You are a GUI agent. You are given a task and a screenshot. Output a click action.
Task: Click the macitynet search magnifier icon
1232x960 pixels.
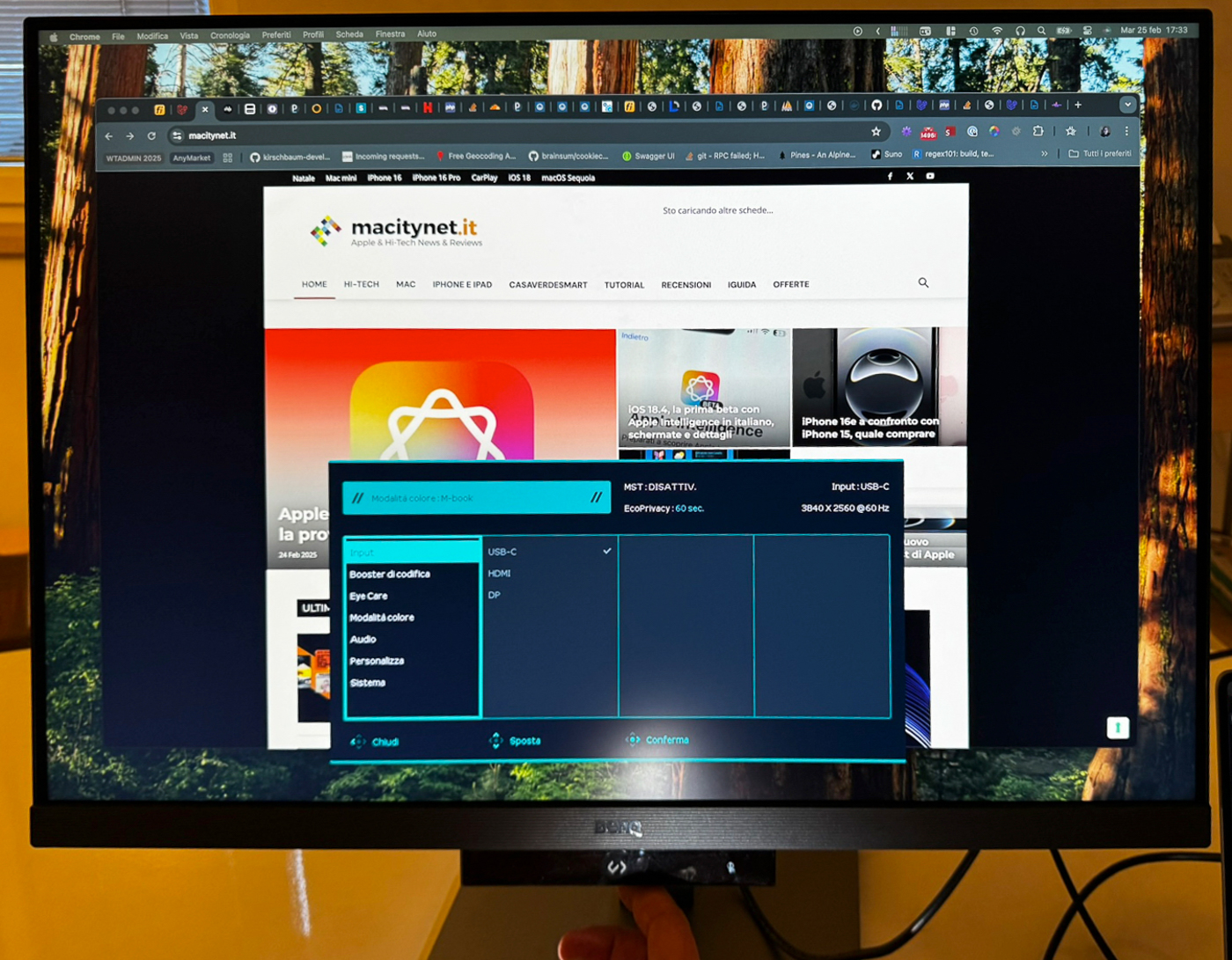923,282
